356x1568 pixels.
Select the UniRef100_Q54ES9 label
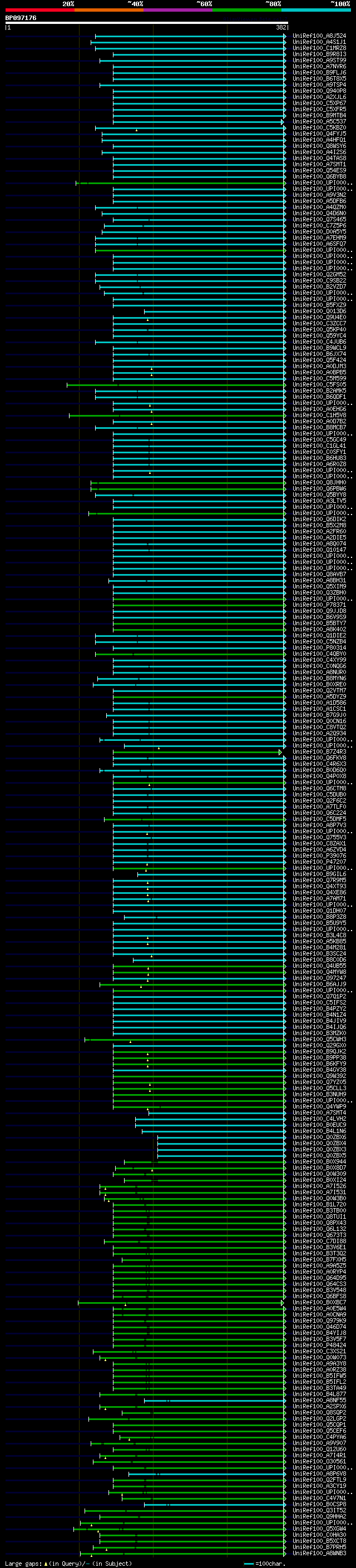[x=319, y=170]
